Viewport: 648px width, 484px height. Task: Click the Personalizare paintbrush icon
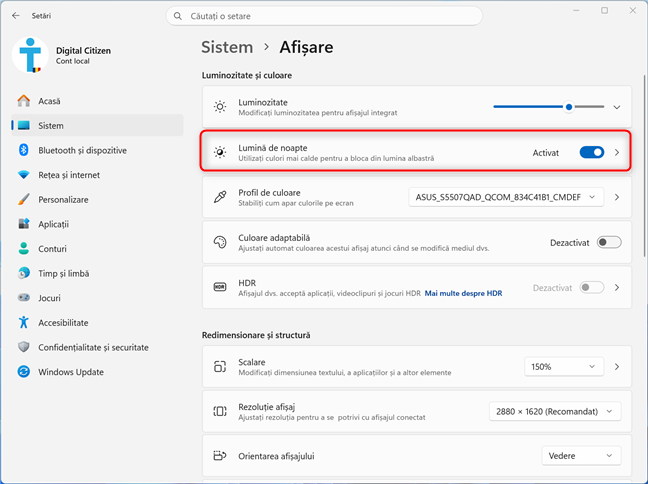(24, 199)
